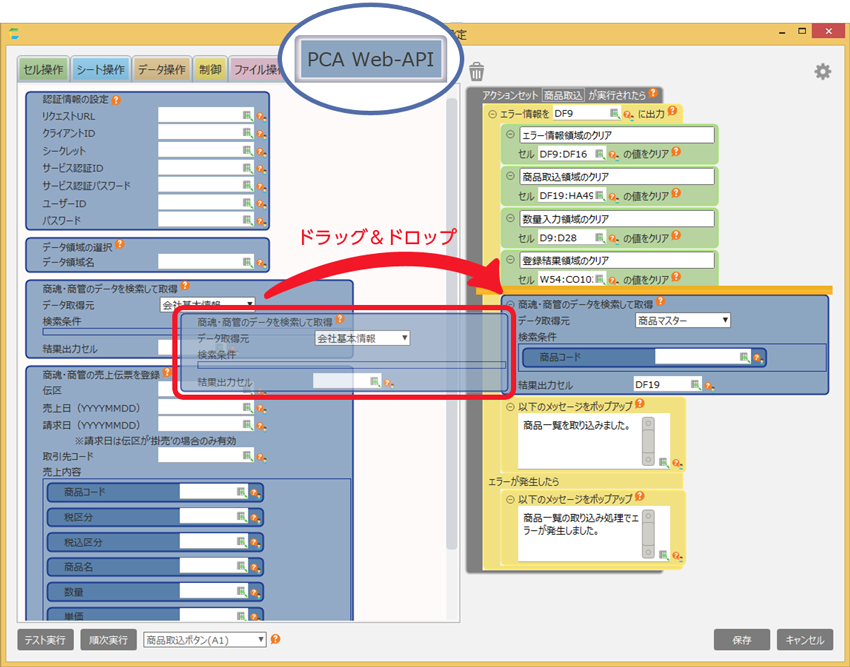Click the cell picker icon for ユーザーID

(247, 203)
